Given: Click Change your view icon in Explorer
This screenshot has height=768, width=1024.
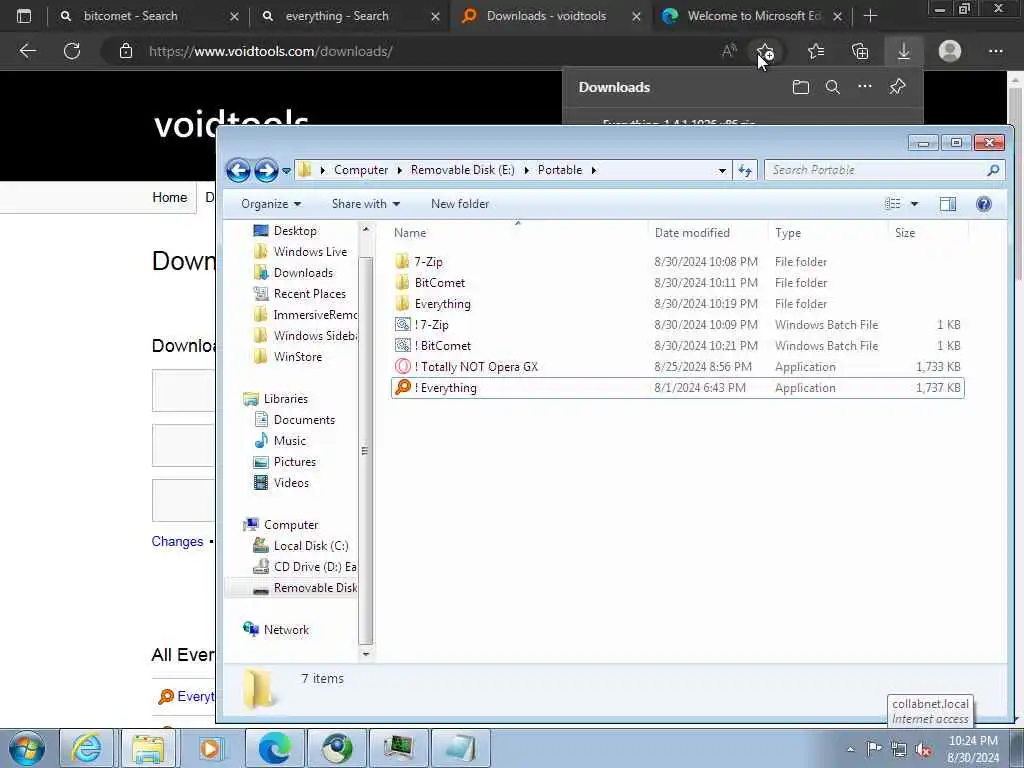Looking at the screenshot, I should [893, 204].
